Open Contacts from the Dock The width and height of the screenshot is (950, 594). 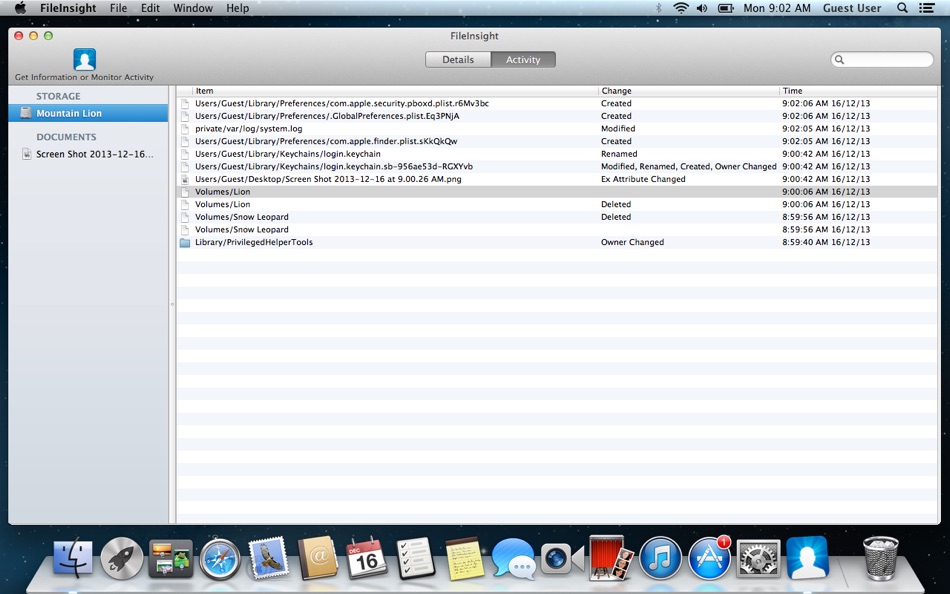pos(317,558)
